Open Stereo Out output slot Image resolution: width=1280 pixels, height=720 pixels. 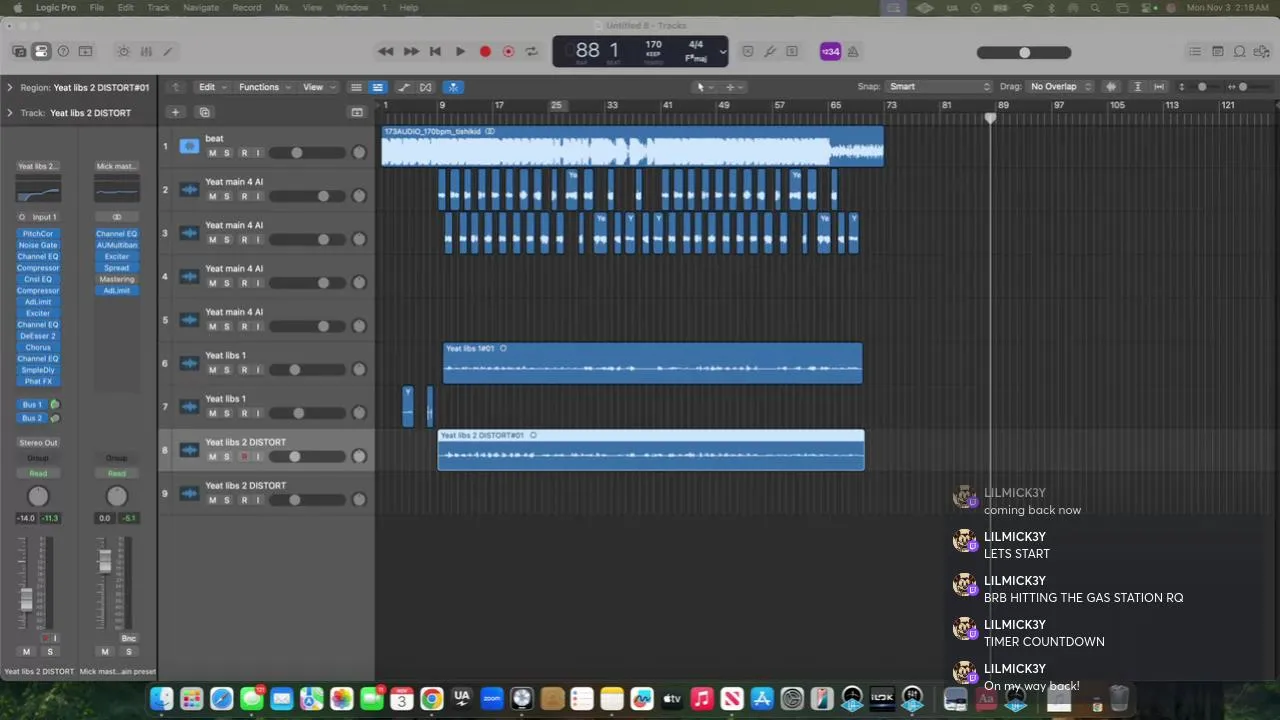(38, 442)
